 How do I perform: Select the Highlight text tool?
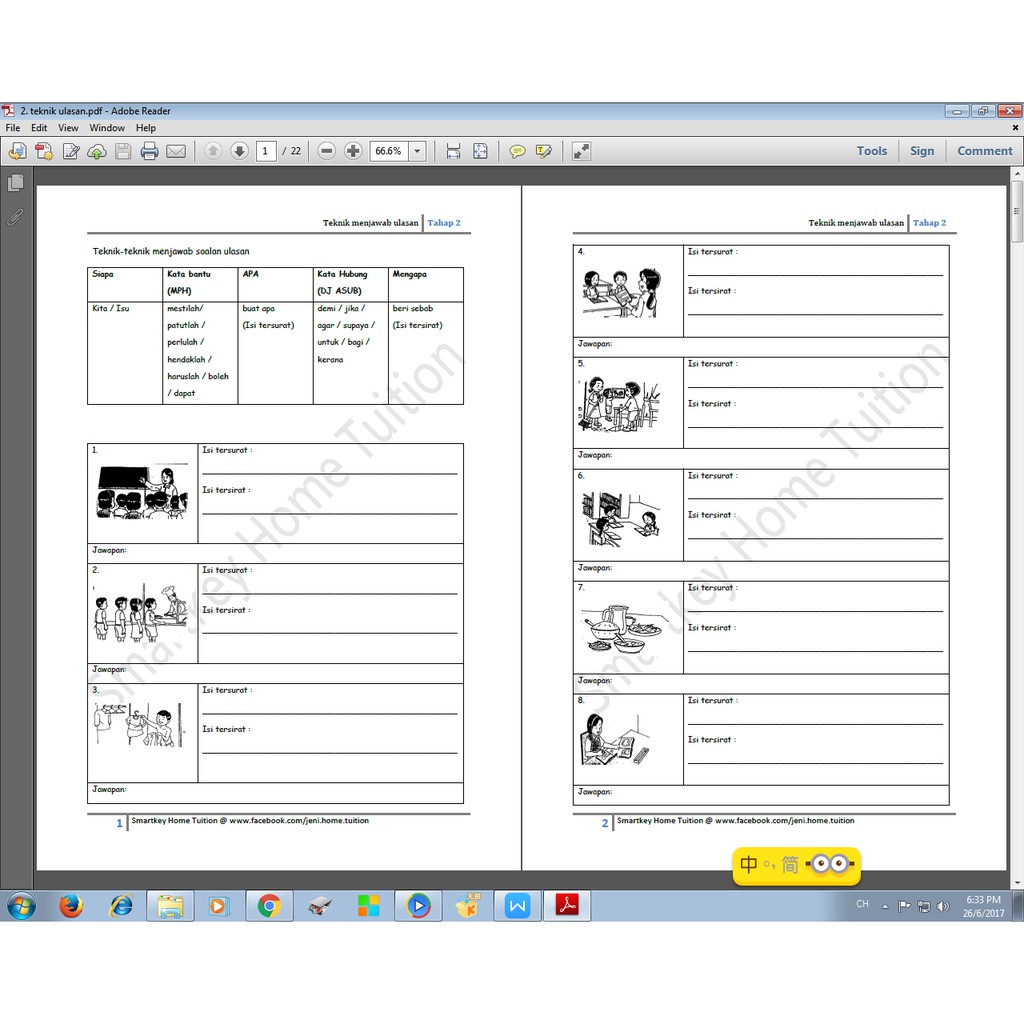tap(544, 151)
